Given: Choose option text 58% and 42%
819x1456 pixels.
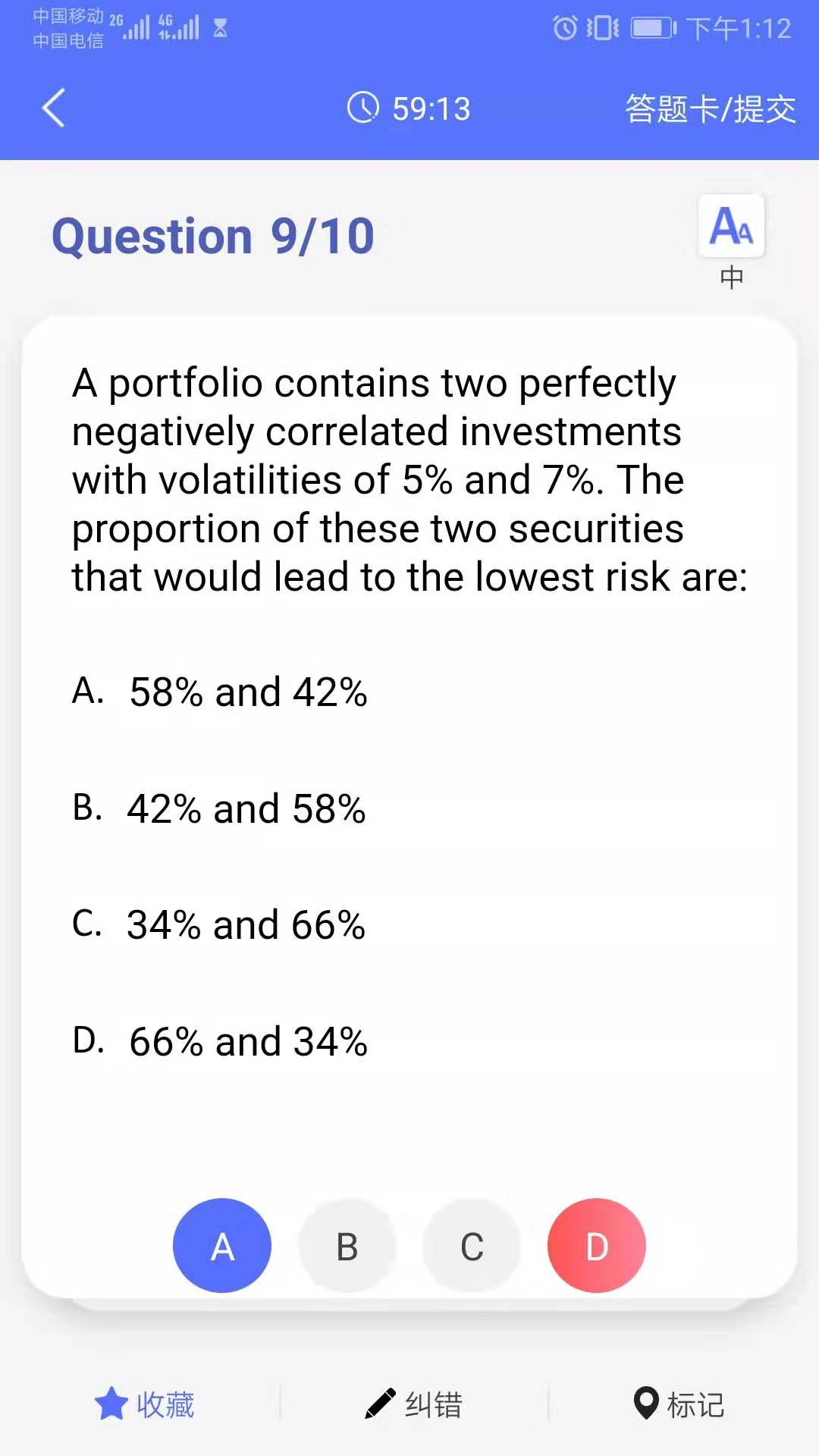Looking at the screenshot, I should [249, 692].
